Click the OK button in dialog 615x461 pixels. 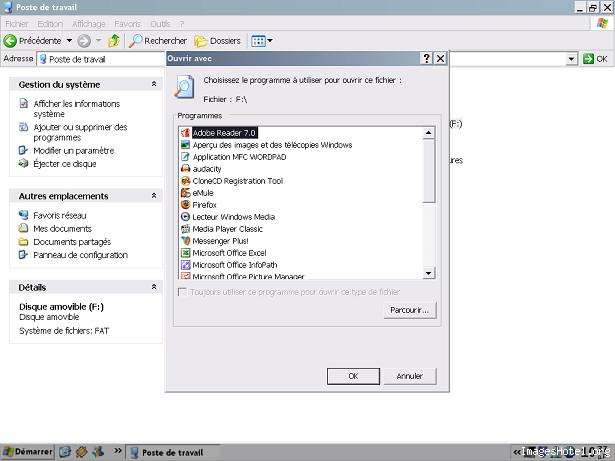pos(353,376)
